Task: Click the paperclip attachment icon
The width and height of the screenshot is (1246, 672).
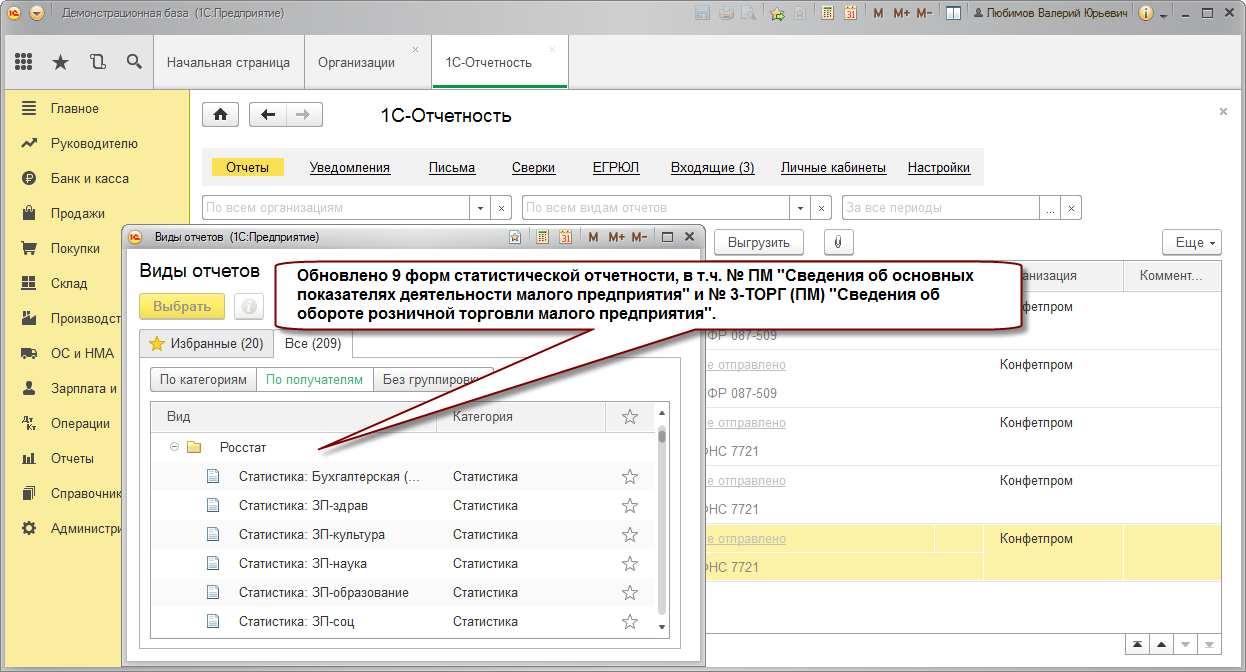Action: (x=838, y=242)
